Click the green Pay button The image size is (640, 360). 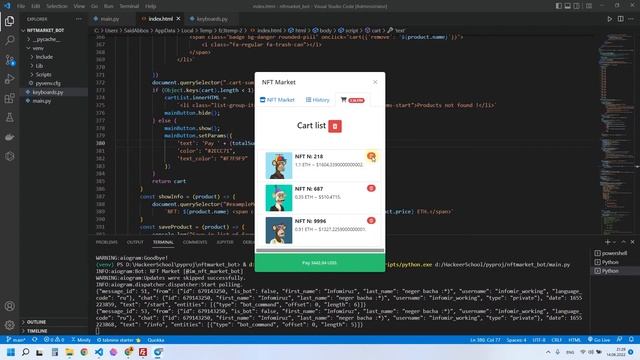click(320, 263)
